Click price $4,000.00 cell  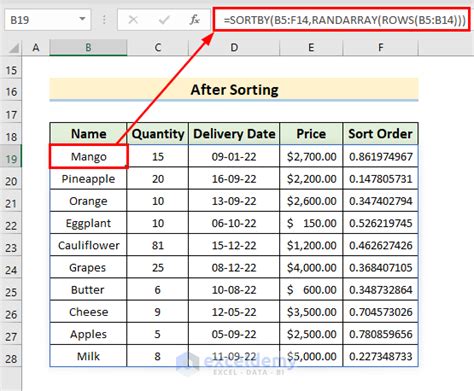click(311, 267)
